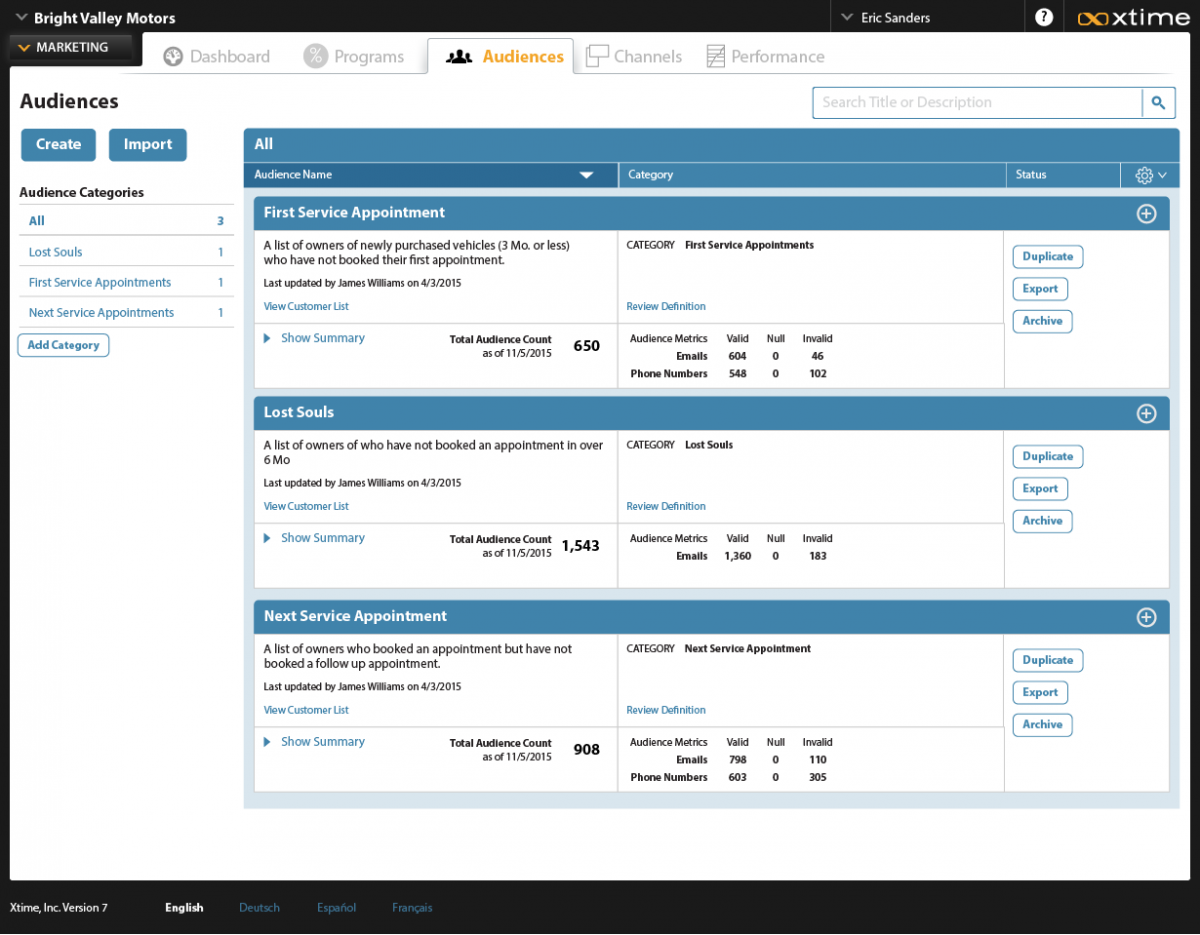1200x935 pixels.
Task: Open the Eric Sanders user menu
Action: point(885,18)
